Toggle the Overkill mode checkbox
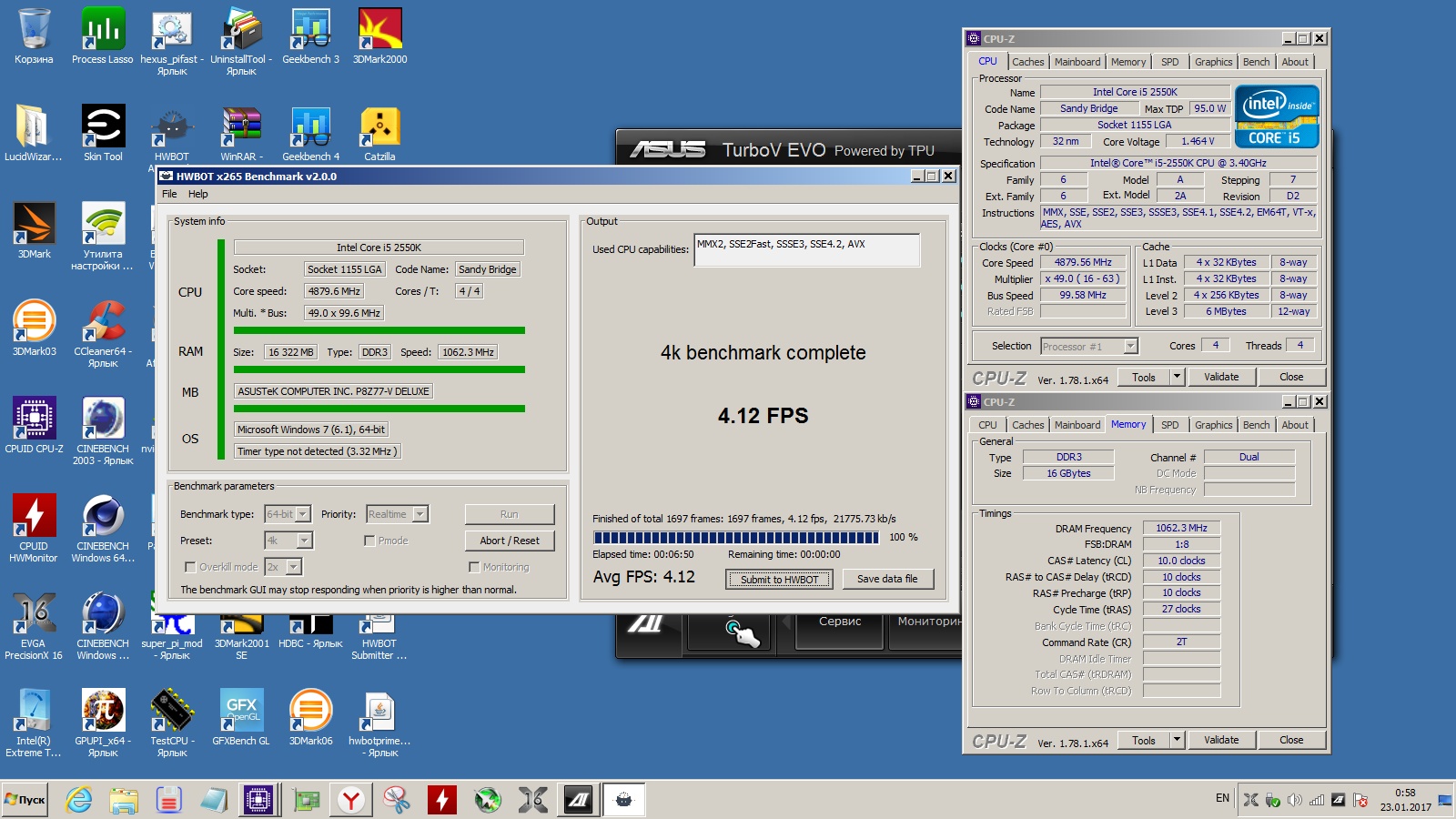Viewport: 1456px width, 819px height. tap(189, 567)
